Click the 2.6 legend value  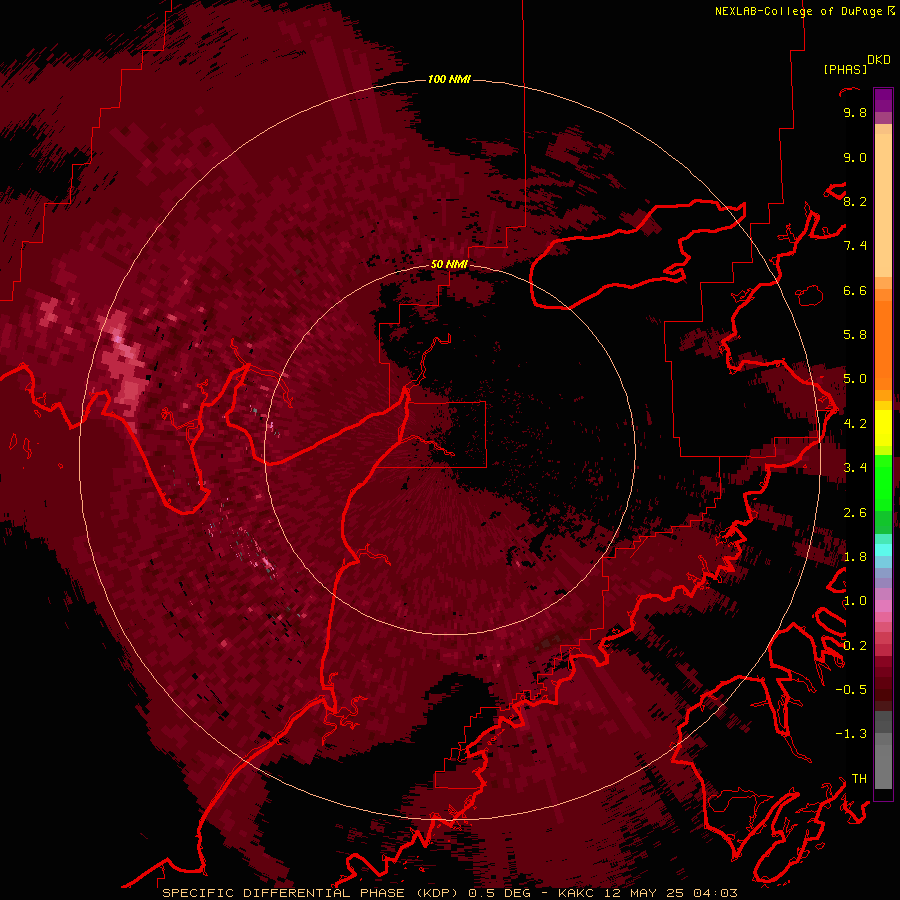coord(855,513)
